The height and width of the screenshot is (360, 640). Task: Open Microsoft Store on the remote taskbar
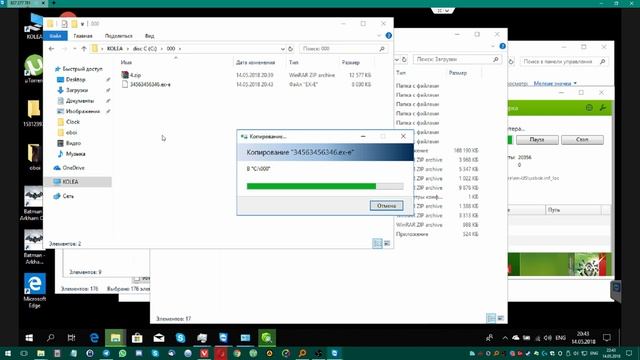pos(137,338)
